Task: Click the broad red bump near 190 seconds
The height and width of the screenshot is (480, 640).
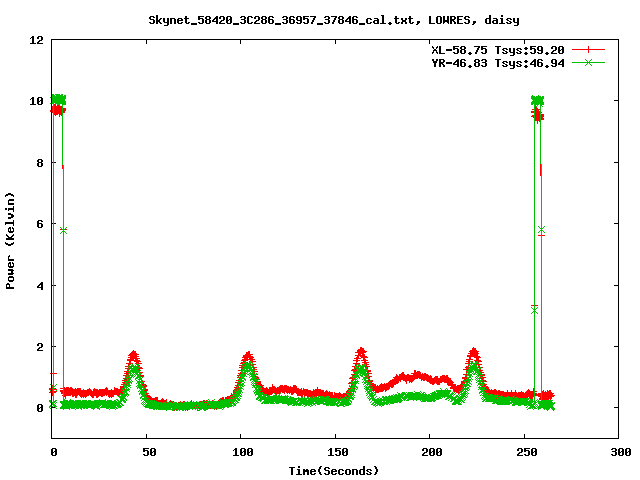Action: pyautogui.click(x=410, y=377)
